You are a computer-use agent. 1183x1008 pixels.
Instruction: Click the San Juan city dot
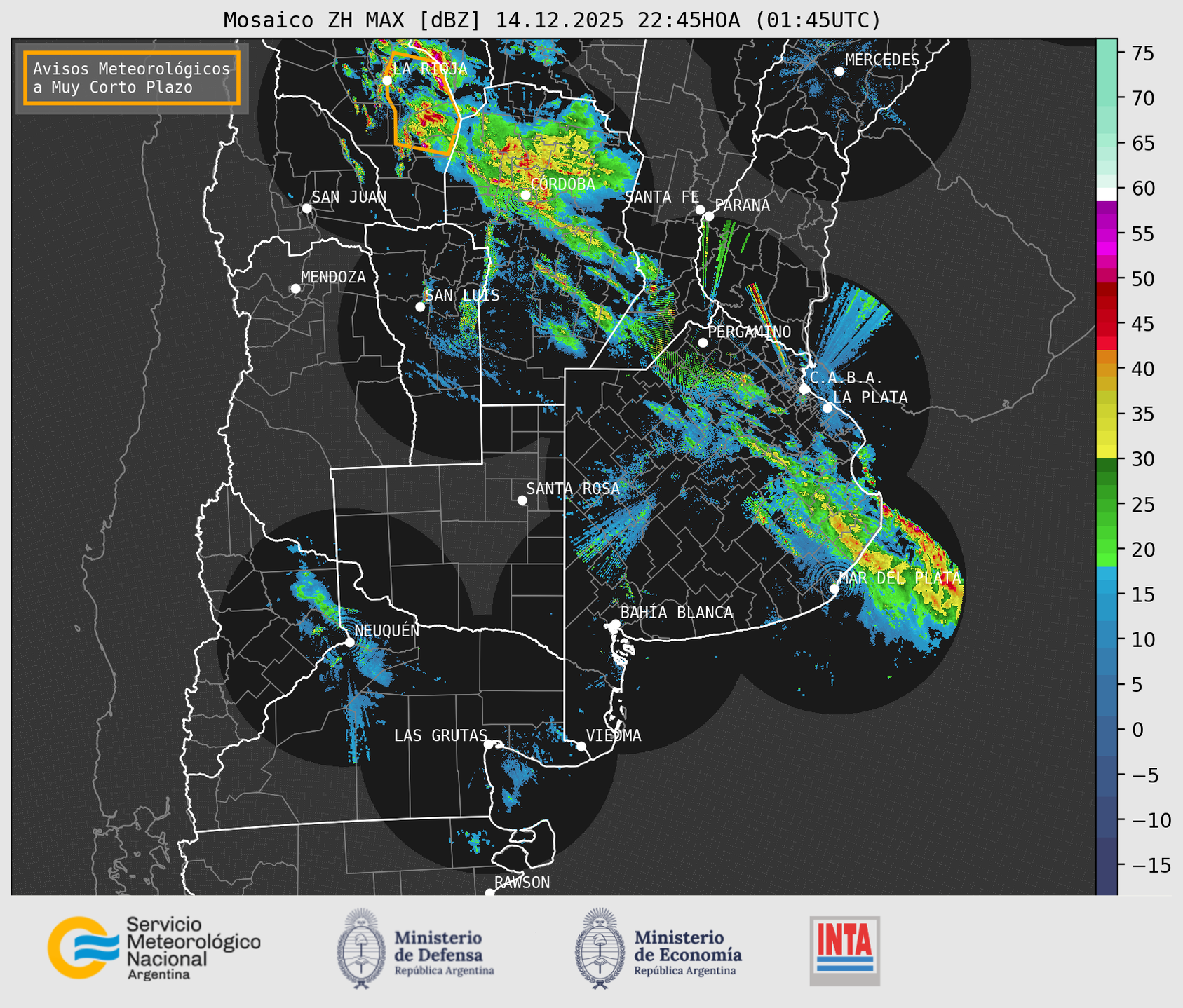306,208
